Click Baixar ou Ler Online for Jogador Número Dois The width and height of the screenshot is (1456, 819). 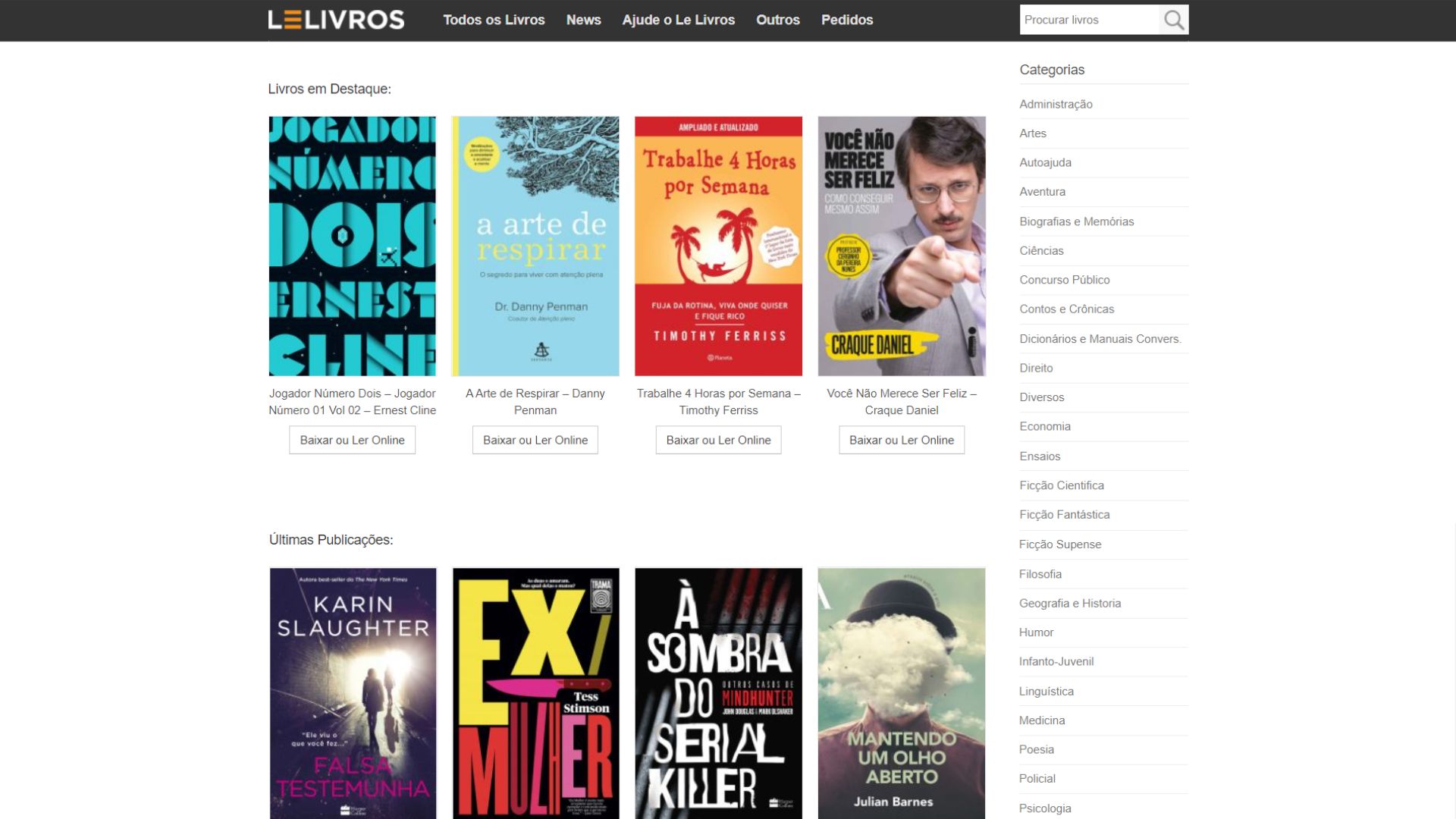point(352,440)
